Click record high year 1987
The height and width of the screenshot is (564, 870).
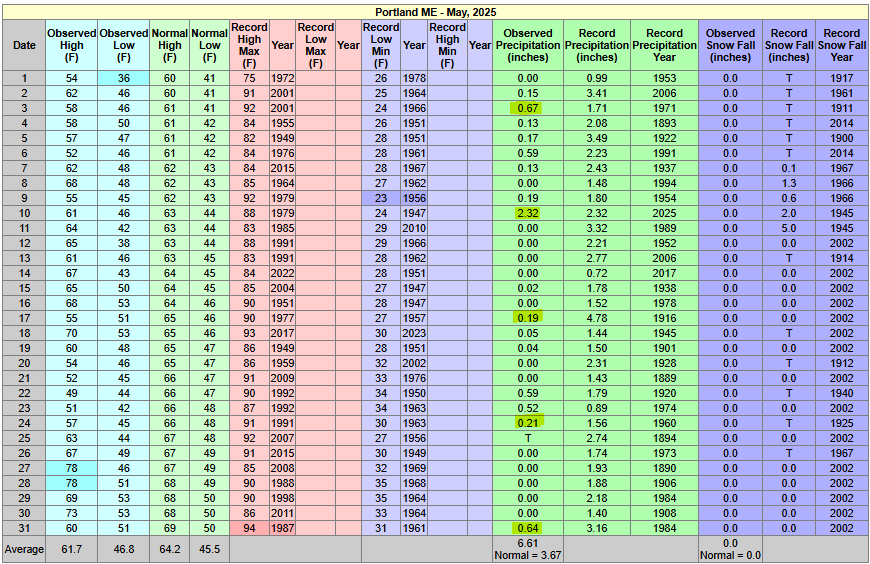pyautogui.click(x=282, y=528)
